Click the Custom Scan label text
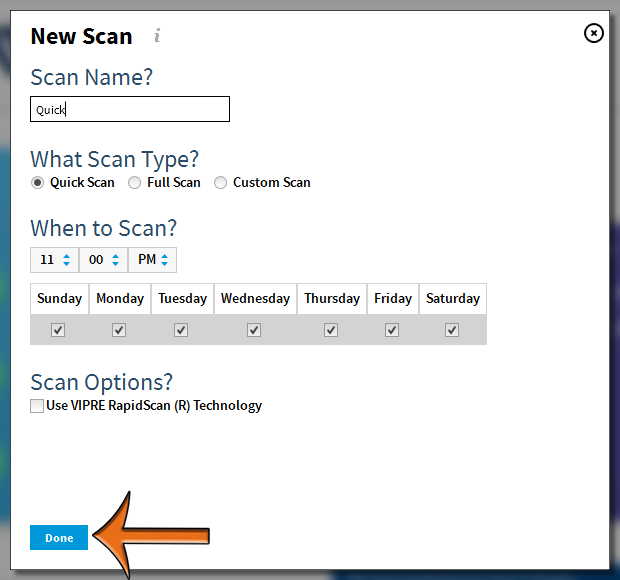The image size is (620, 580). (x=271, y=183)
